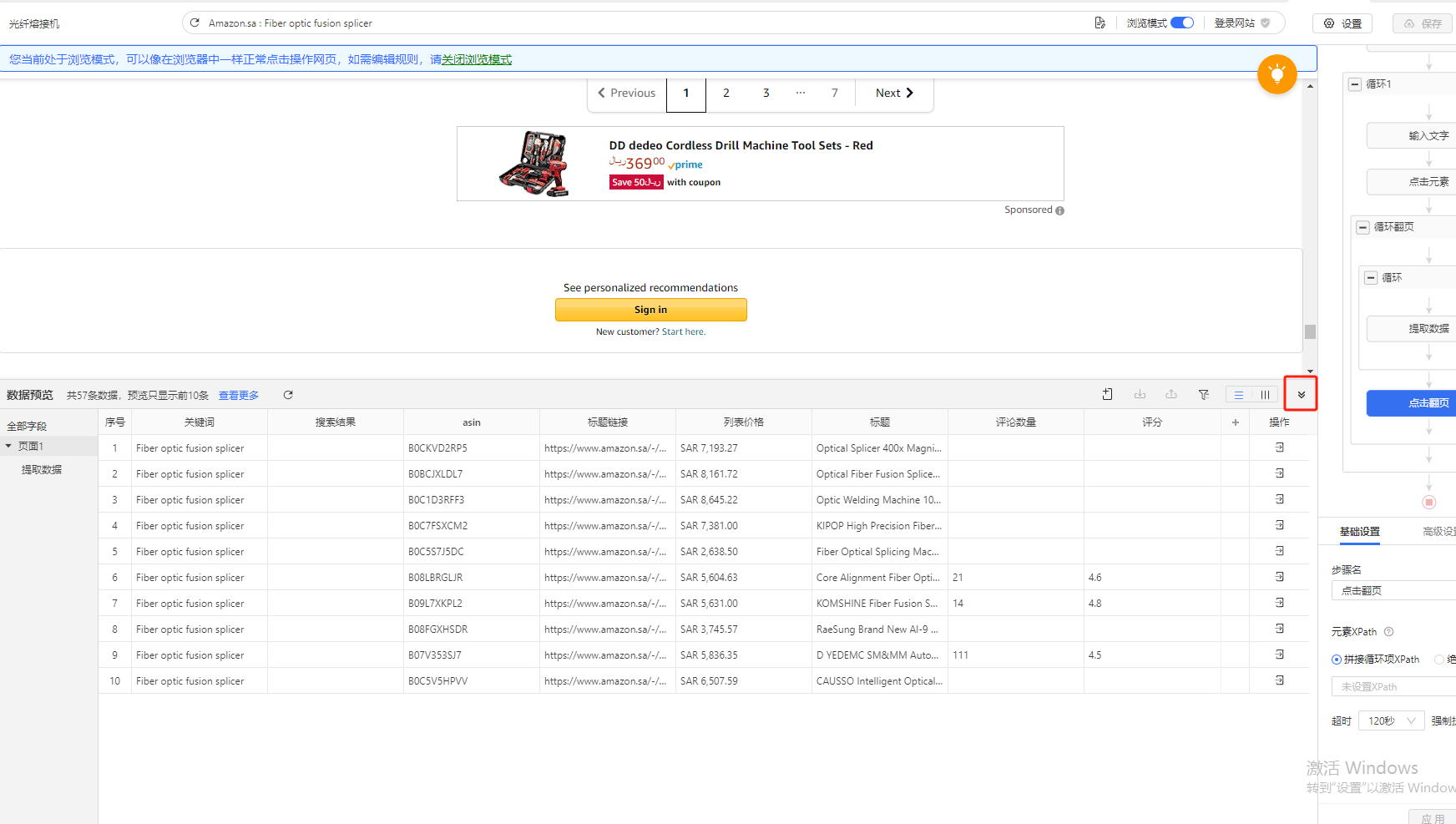Open the 设置 settings button
1456x824 pixels.
tap(1342, 23)
